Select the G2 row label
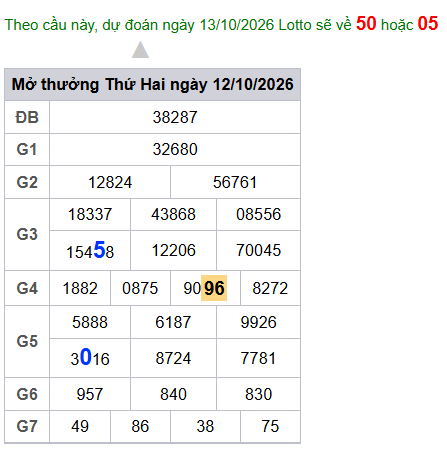 coord(27,182)
